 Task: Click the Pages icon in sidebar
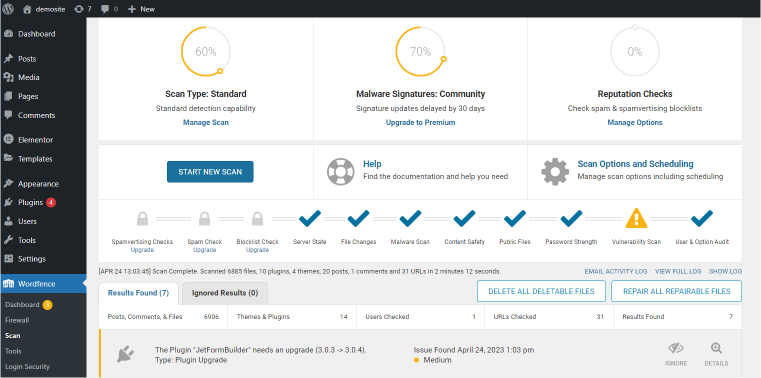[8, 97]
